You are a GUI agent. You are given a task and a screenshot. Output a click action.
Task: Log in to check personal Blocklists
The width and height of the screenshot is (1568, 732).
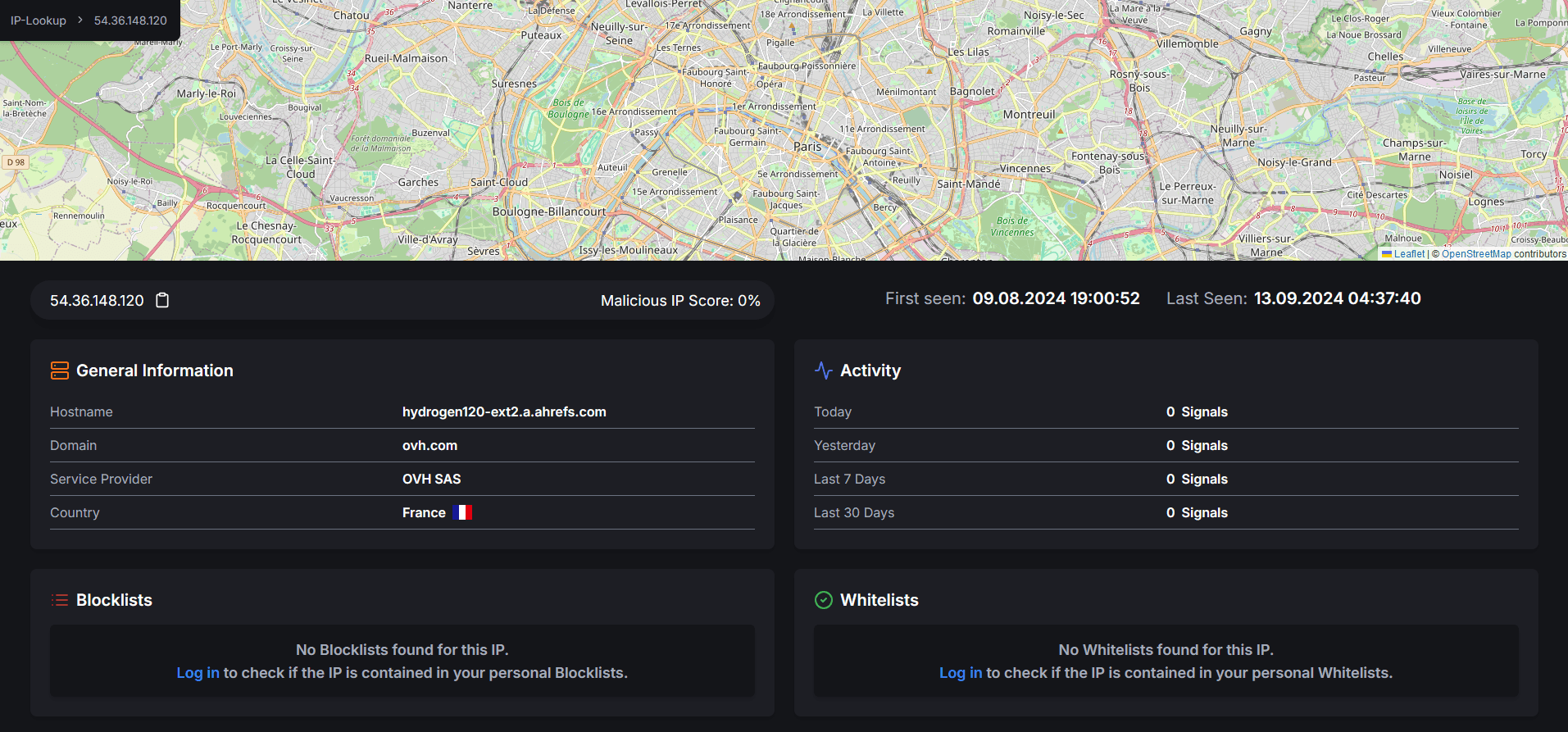point(198,673)
